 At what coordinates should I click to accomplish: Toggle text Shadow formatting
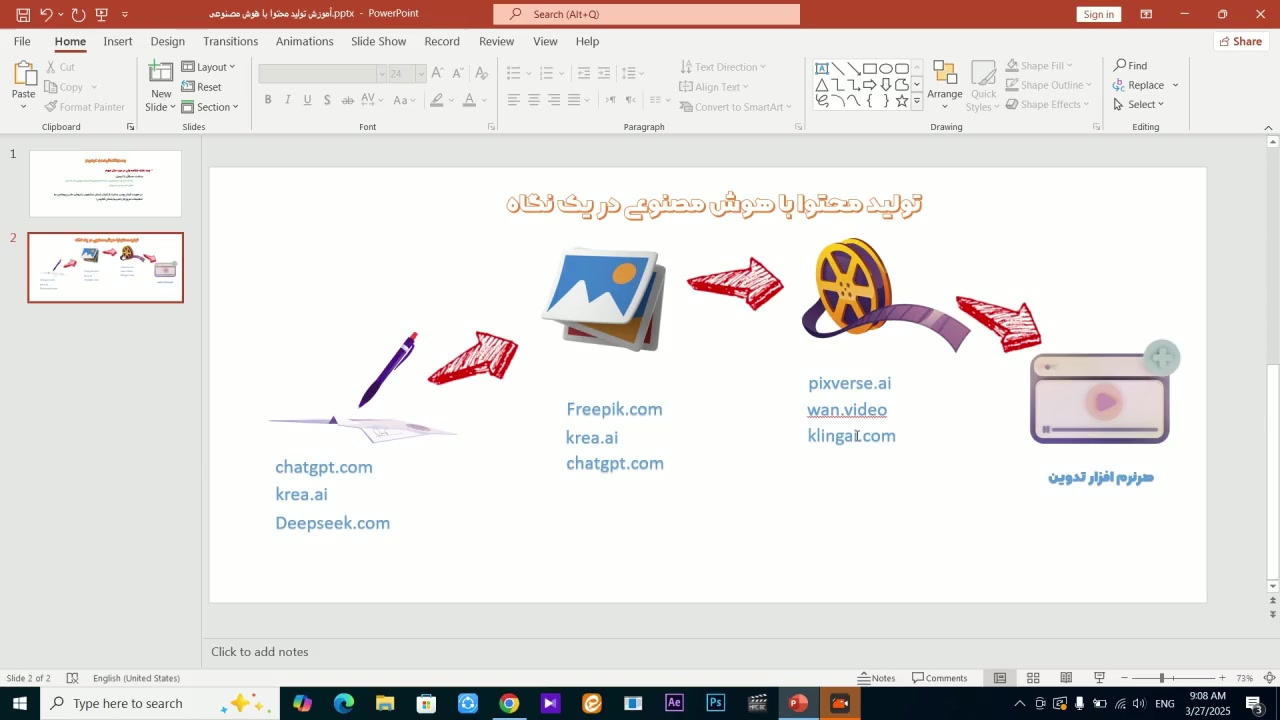click(327, 100)
